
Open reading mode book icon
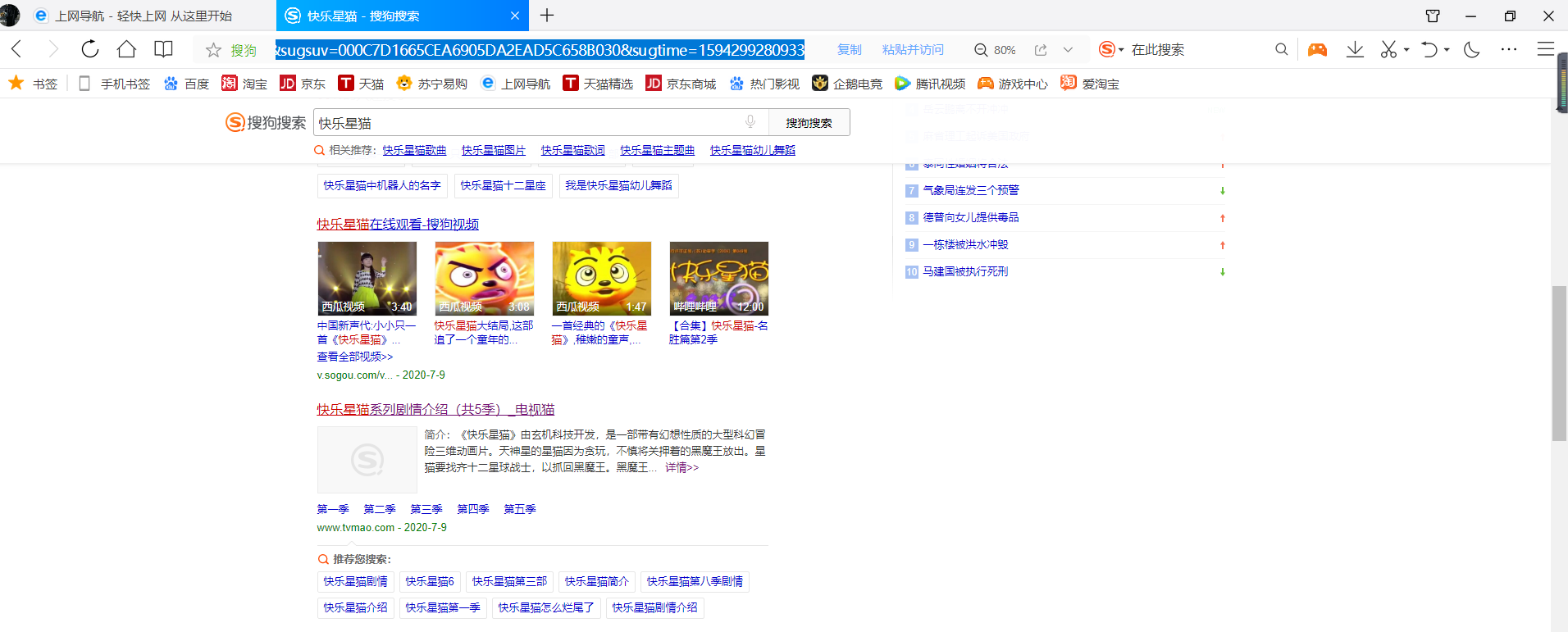pos(163,49)
